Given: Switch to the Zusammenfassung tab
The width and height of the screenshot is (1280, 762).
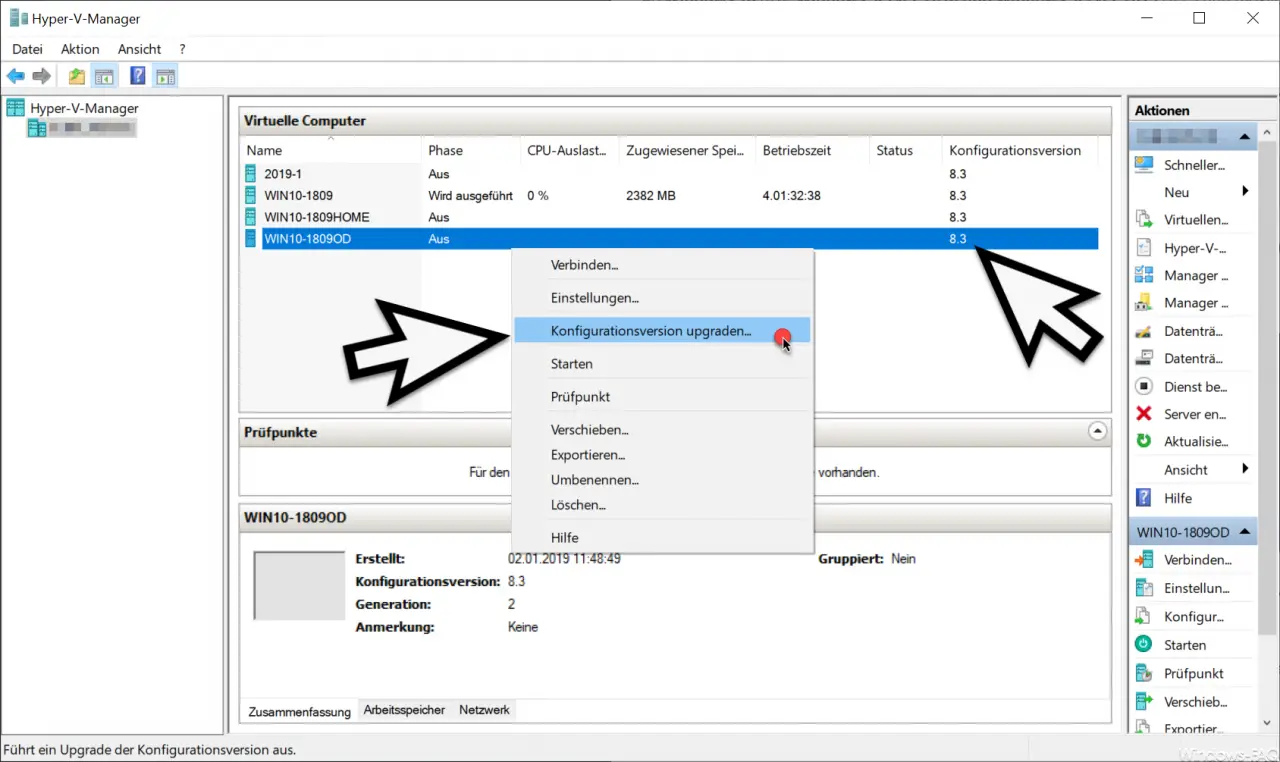Looking at the screenshot, I should (x=299, y=711).
